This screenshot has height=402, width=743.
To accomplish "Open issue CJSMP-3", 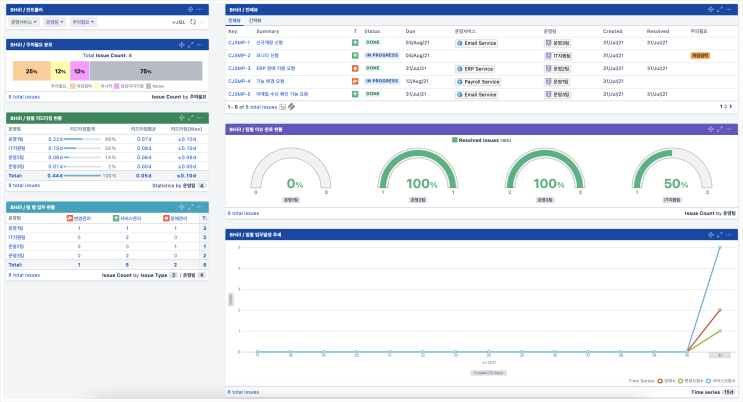I will 239,68.
